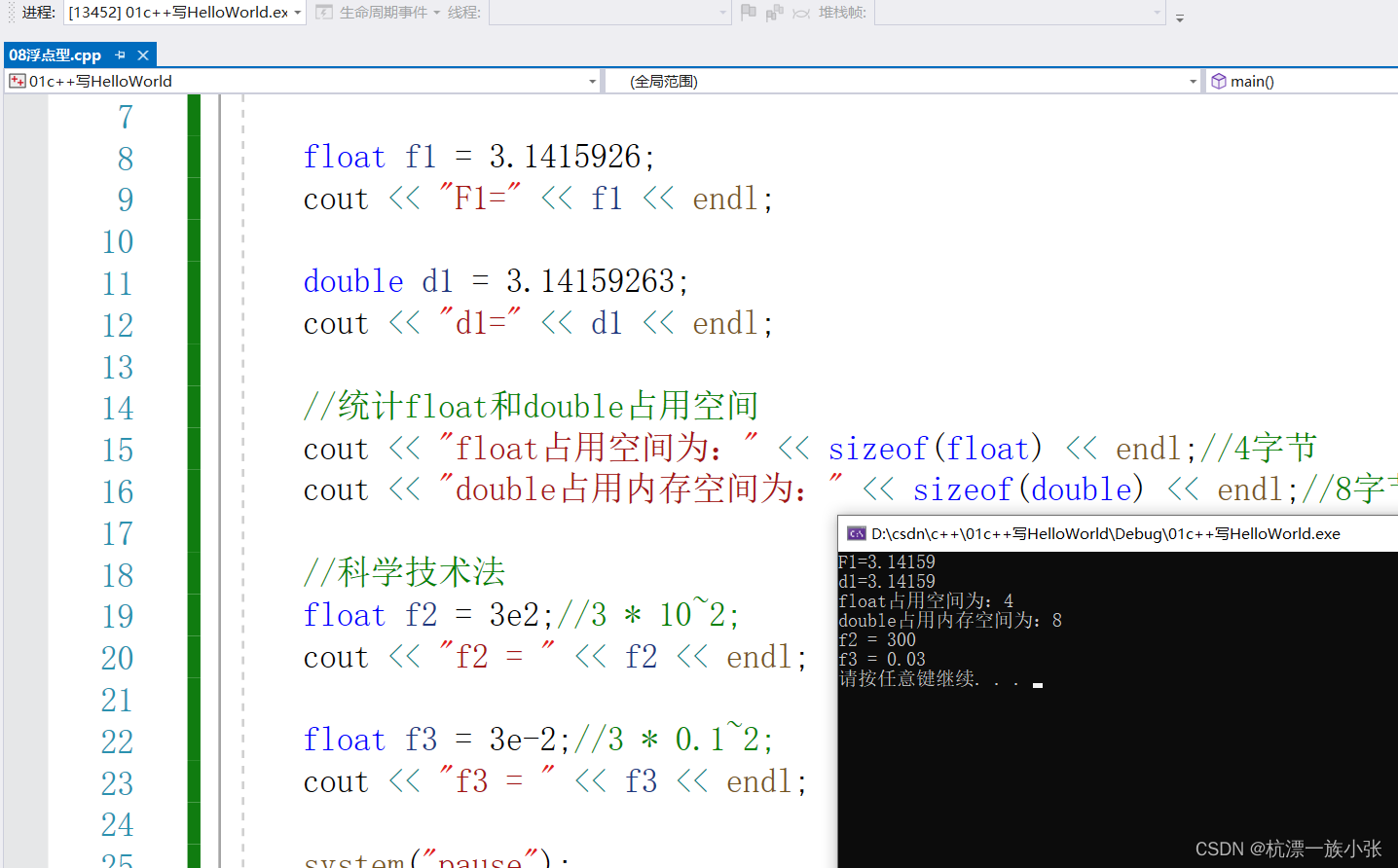Click line number 15 in the gutter
This screenshot has height=868, width=1398.
[118, 450]
